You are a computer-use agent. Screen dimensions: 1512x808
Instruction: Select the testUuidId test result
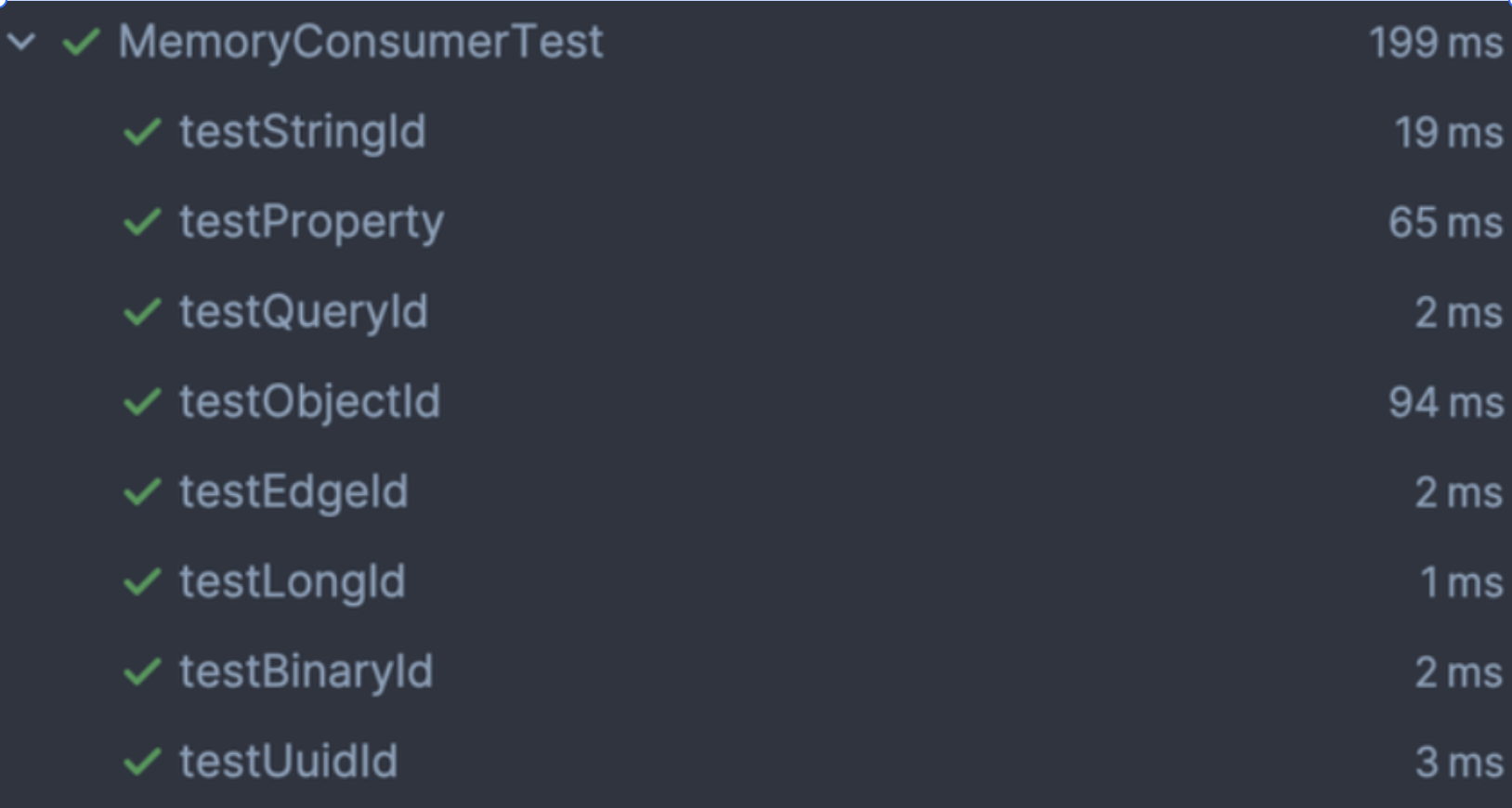(288, 762)
